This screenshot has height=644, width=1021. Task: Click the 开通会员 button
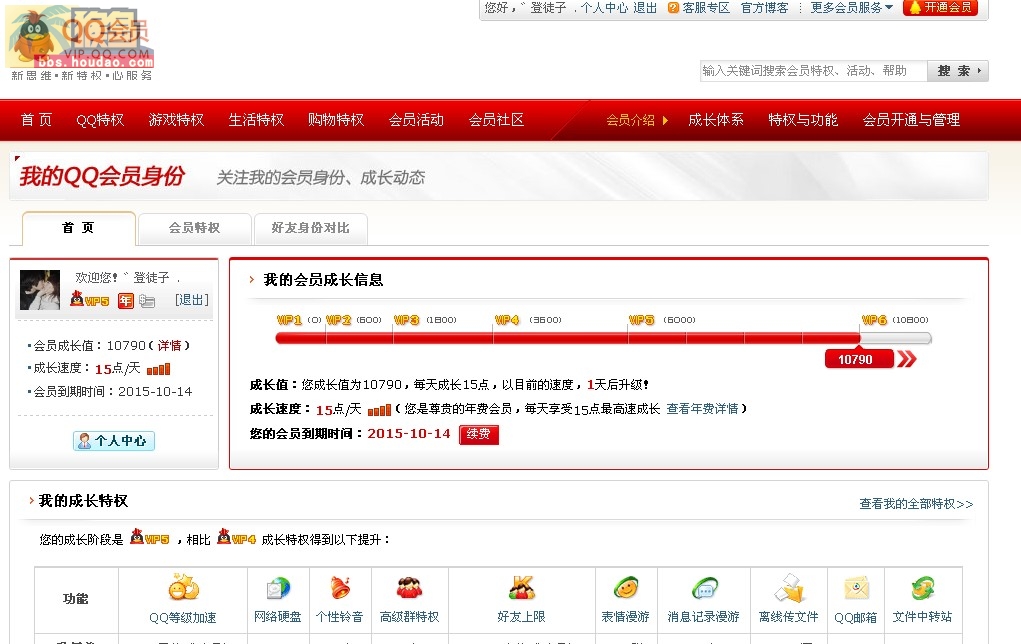[x=940, y=8]
